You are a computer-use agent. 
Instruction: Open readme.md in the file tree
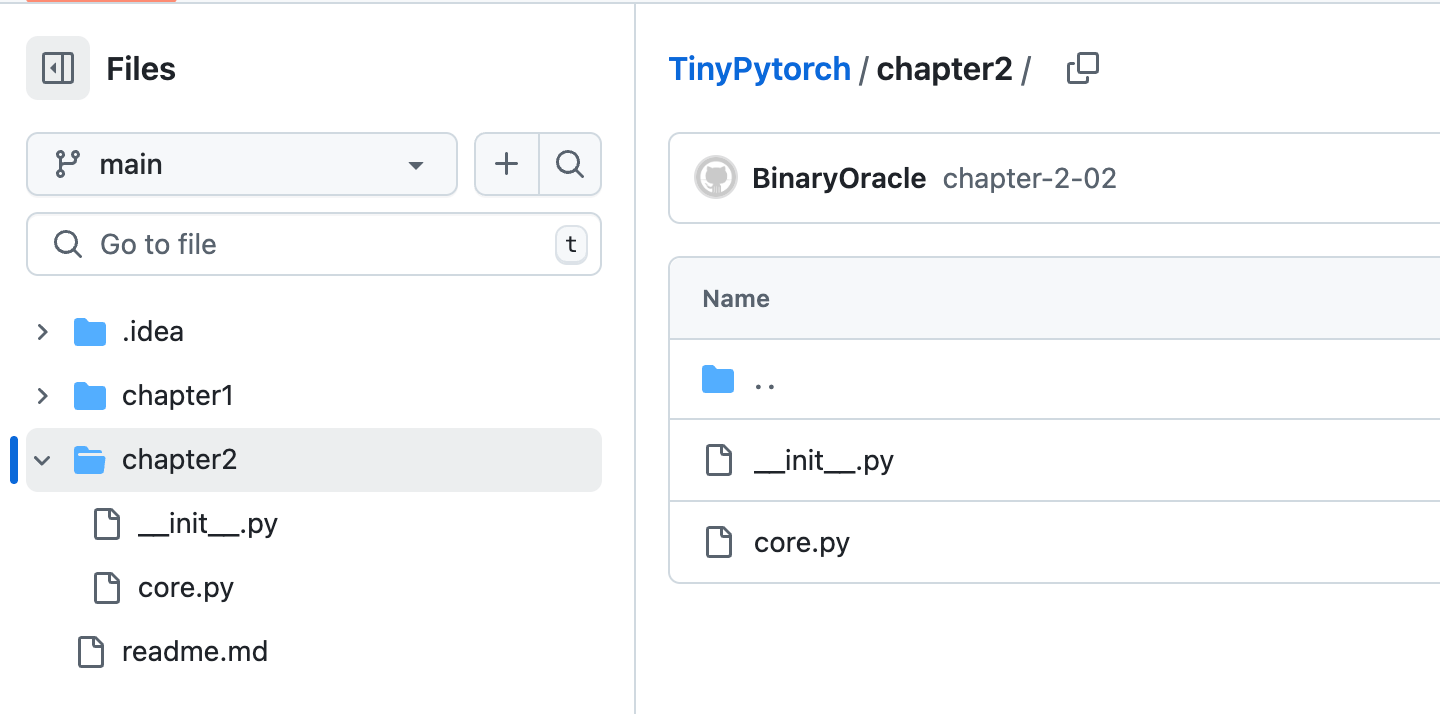click(x=195, y=652)
